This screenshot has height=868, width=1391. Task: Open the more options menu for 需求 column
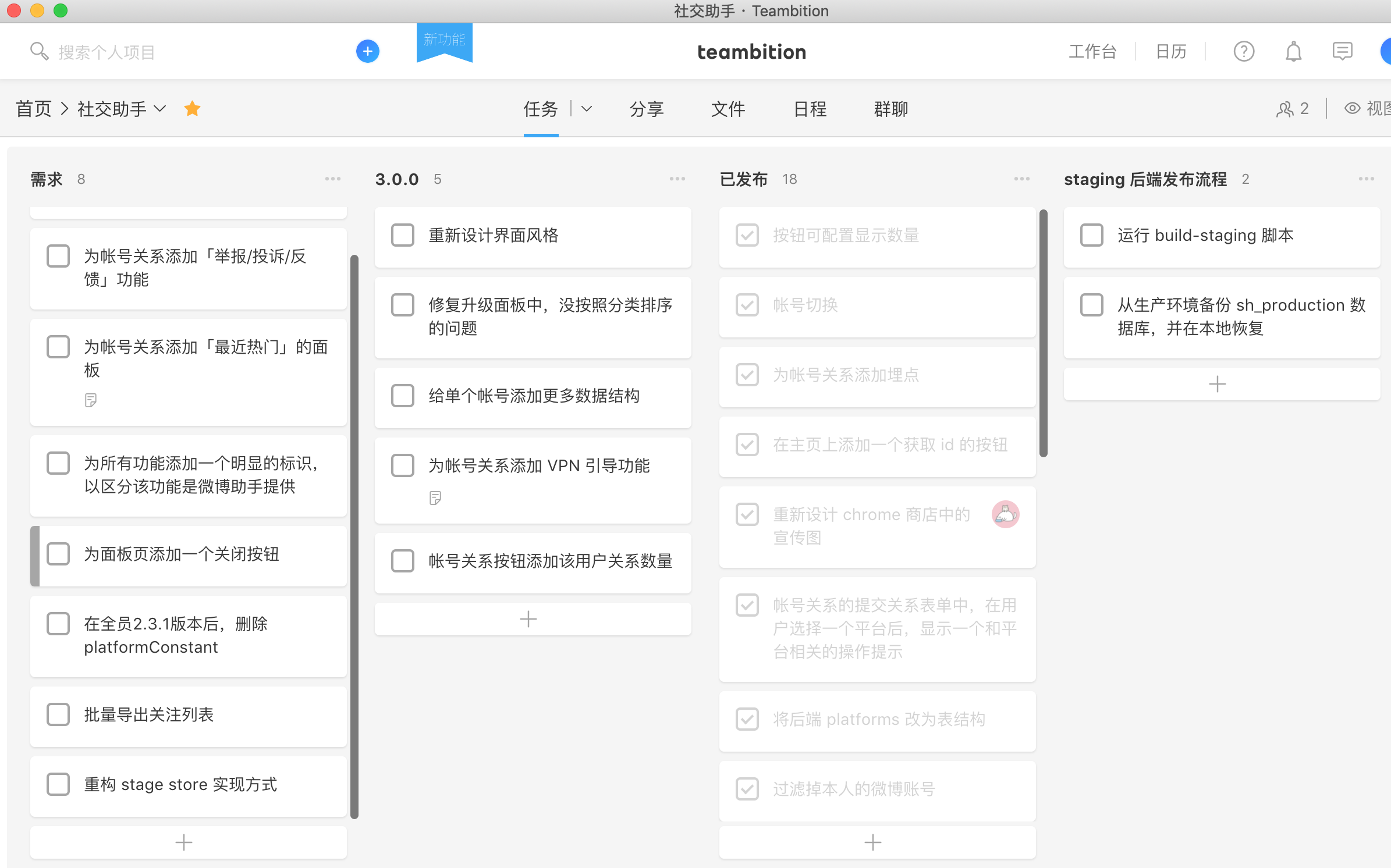(x=333, y=179)
